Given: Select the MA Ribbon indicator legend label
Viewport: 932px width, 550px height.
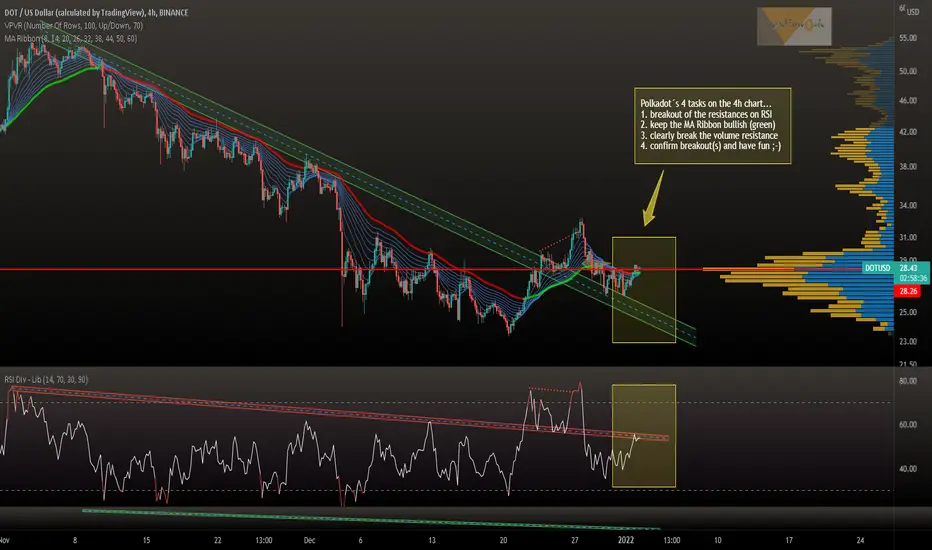Looking at the screenshot, I should pos(71,39).
